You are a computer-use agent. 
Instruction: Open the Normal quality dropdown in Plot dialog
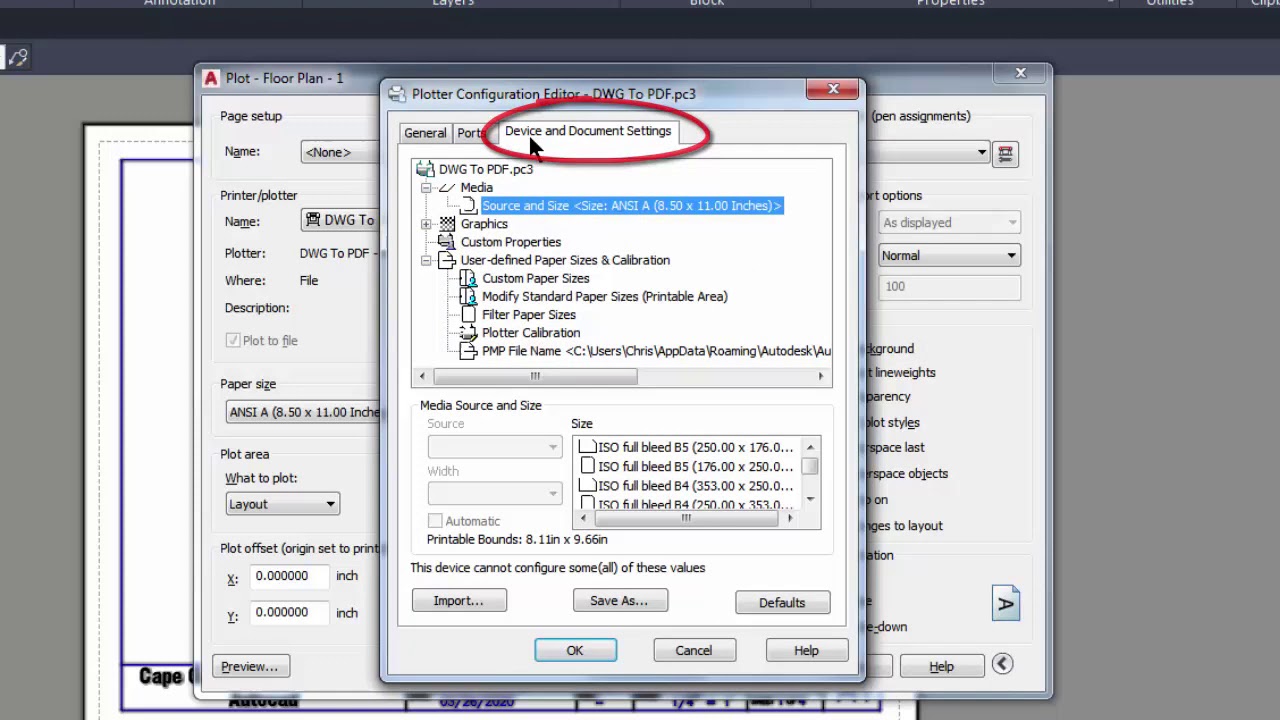click(949, 256)
